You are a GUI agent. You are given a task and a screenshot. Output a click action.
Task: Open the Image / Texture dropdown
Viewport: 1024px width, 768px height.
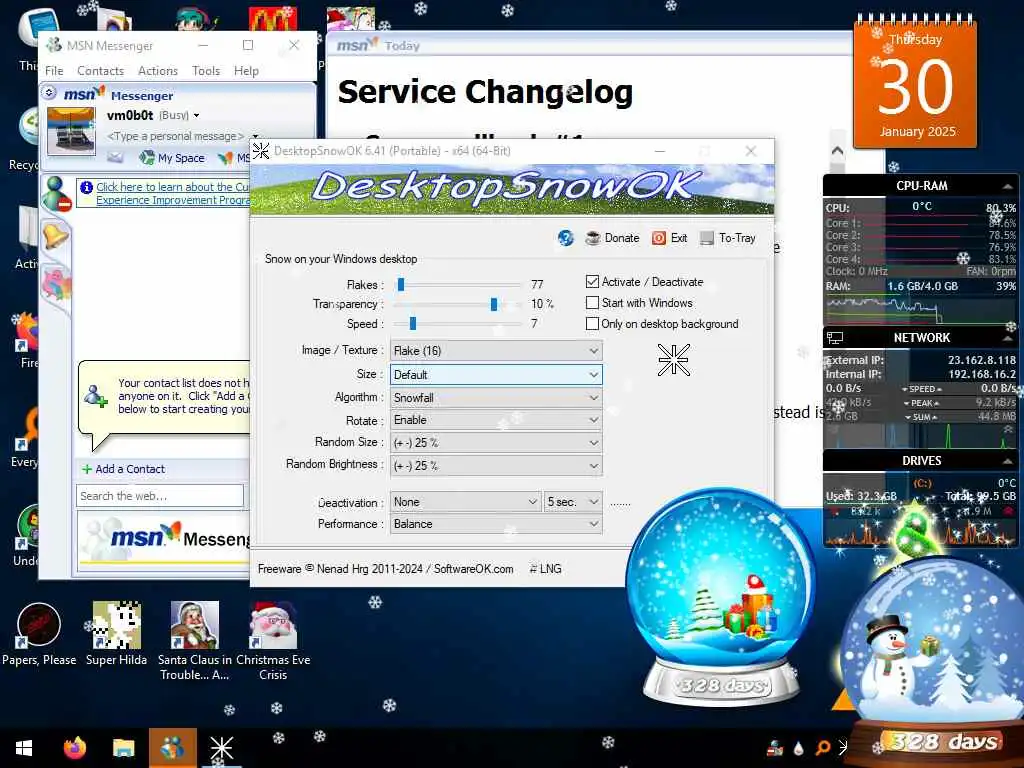click(x=496, y=351)
